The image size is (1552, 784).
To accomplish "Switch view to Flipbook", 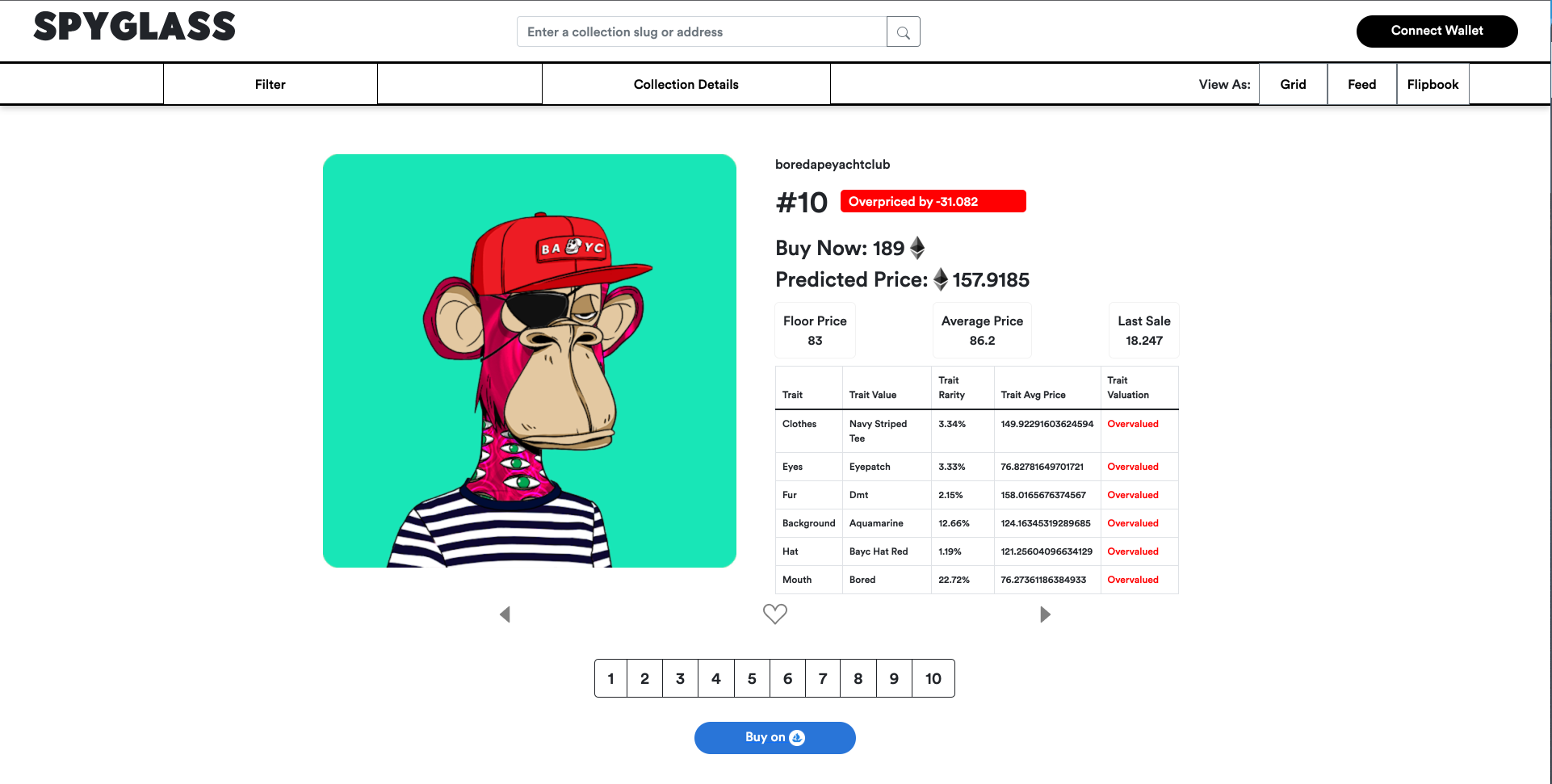I will (x=1433, y=84).
